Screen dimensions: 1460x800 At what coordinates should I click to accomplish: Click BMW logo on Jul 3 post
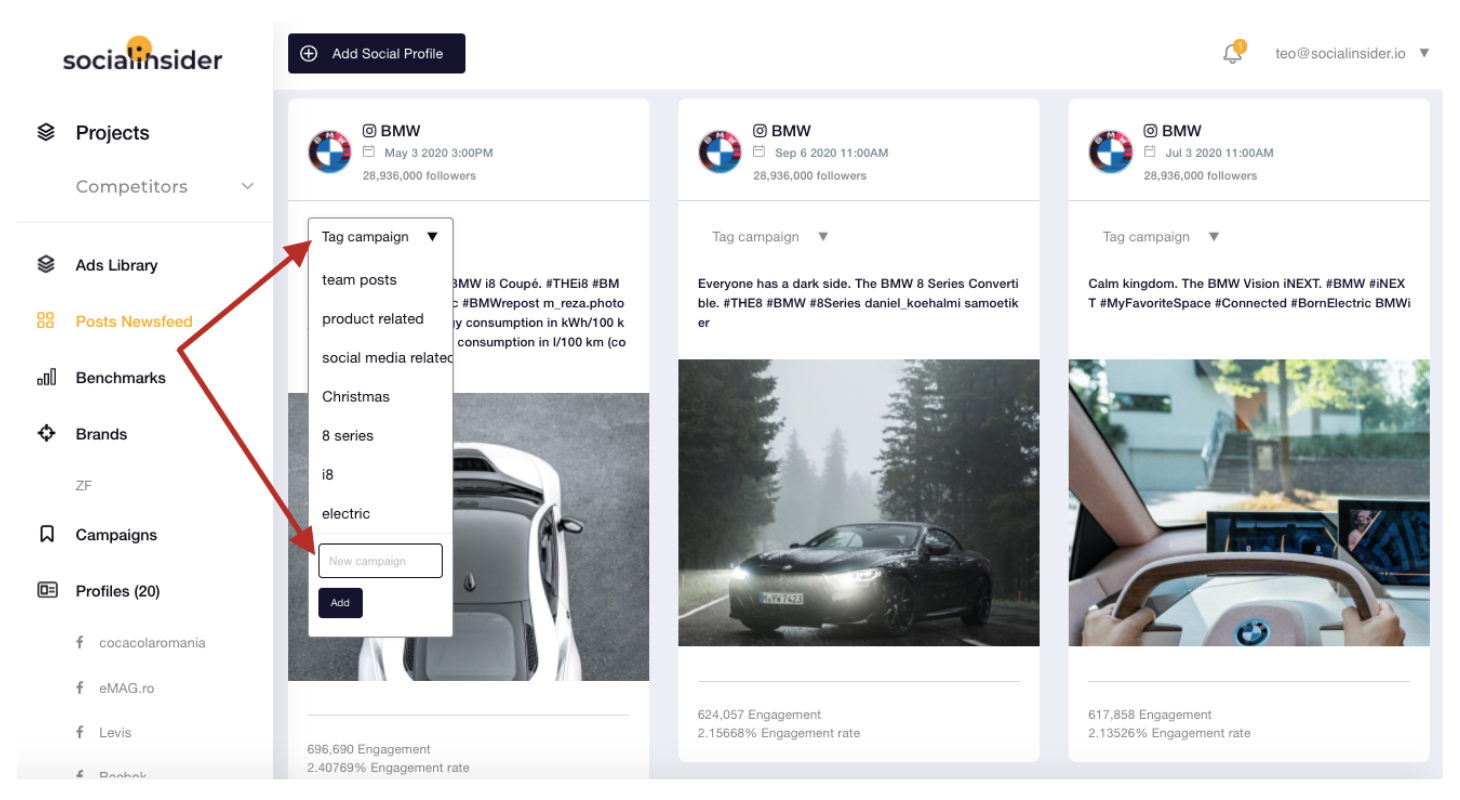[1110, 152]
